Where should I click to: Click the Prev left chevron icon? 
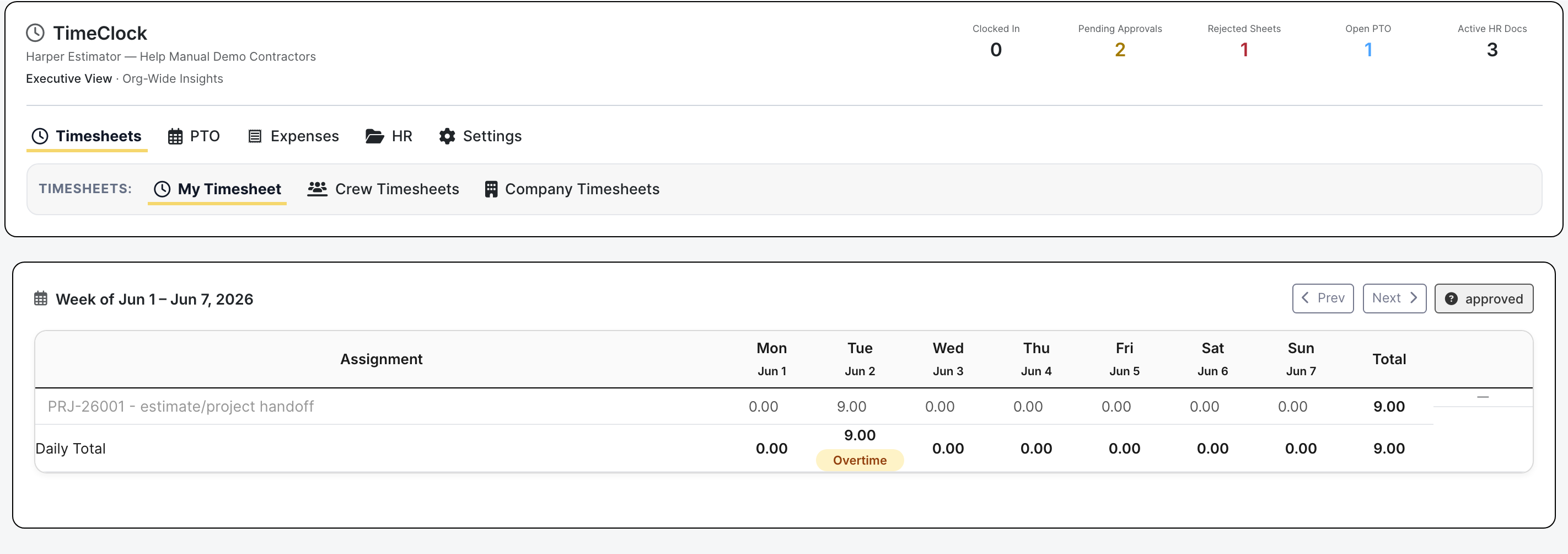1305,298
